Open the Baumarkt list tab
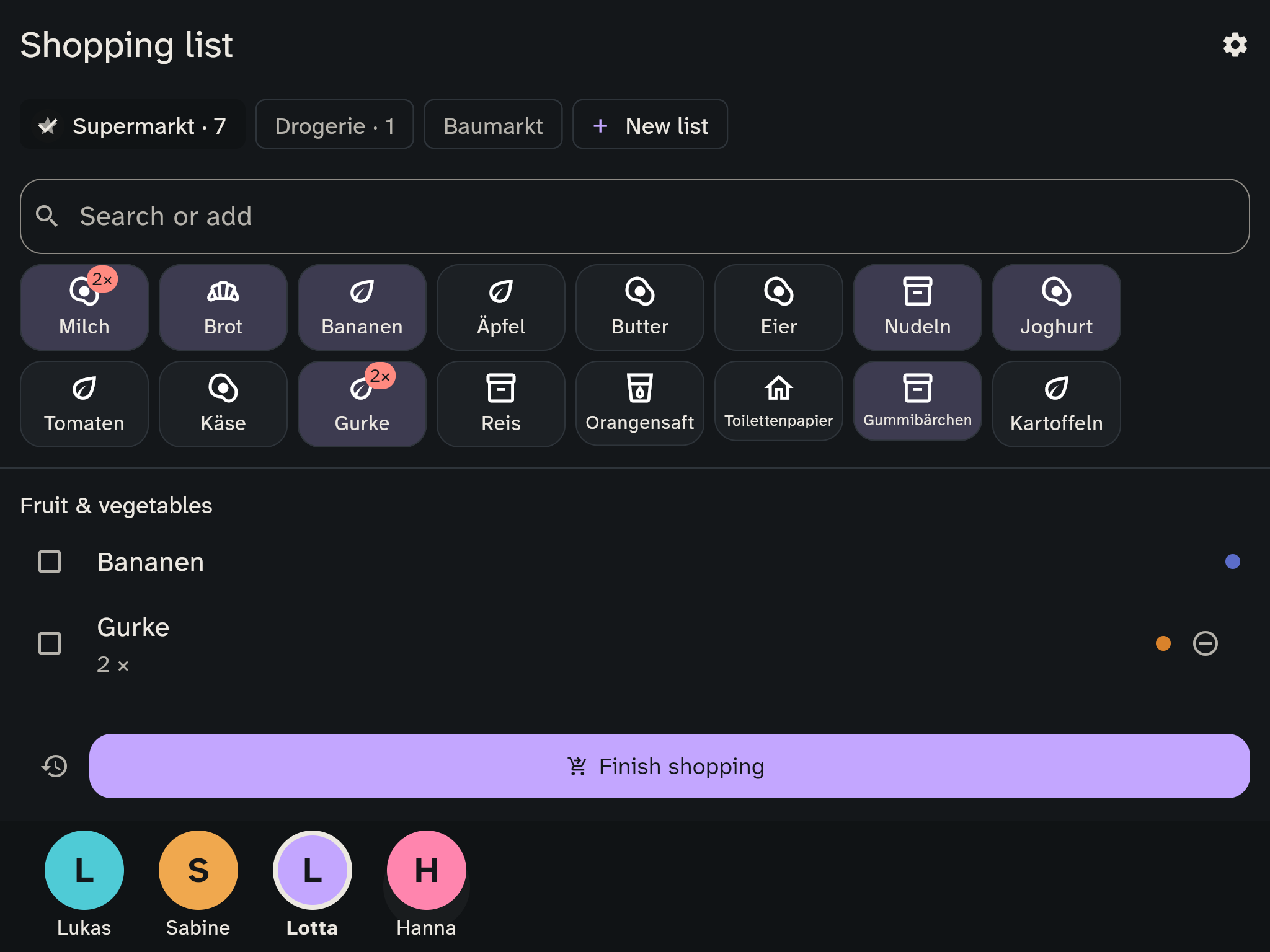The image size is (1270, 952). 493,124
